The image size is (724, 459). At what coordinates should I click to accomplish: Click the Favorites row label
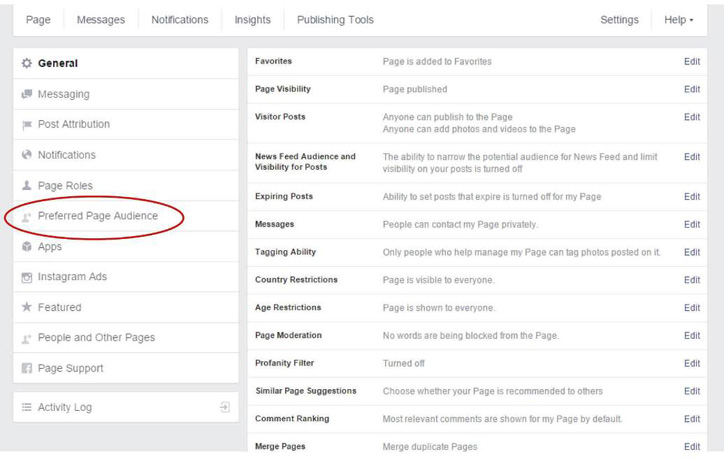pos(273,61)
